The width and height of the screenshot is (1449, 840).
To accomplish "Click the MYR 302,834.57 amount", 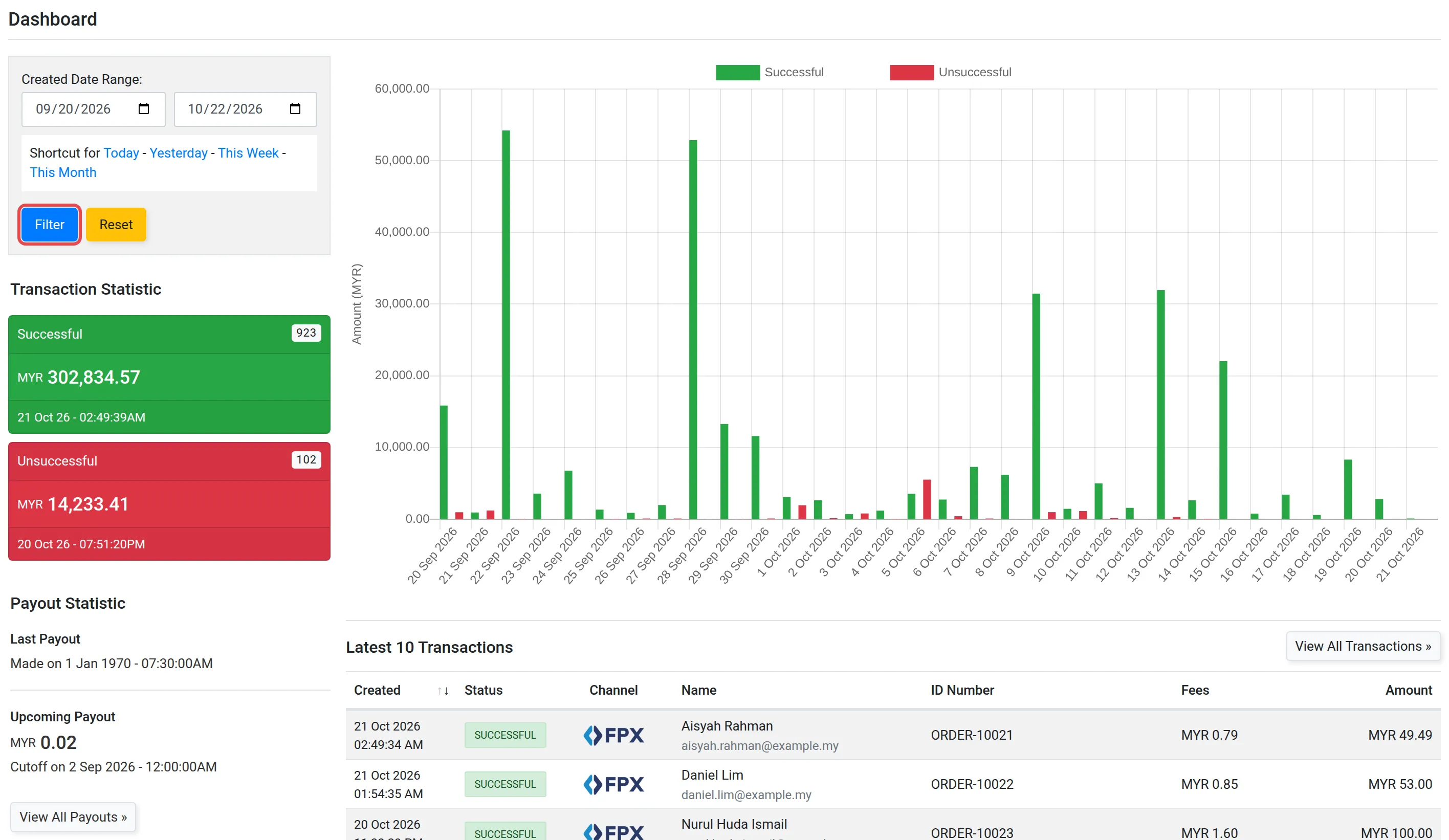I will click(x=79, y=377).
